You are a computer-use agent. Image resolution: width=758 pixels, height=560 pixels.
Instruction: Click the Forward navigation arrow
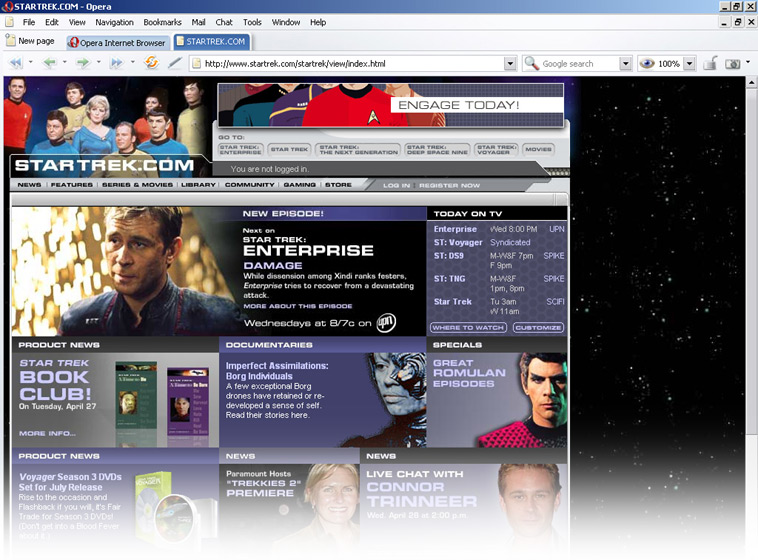click(83, 63)
